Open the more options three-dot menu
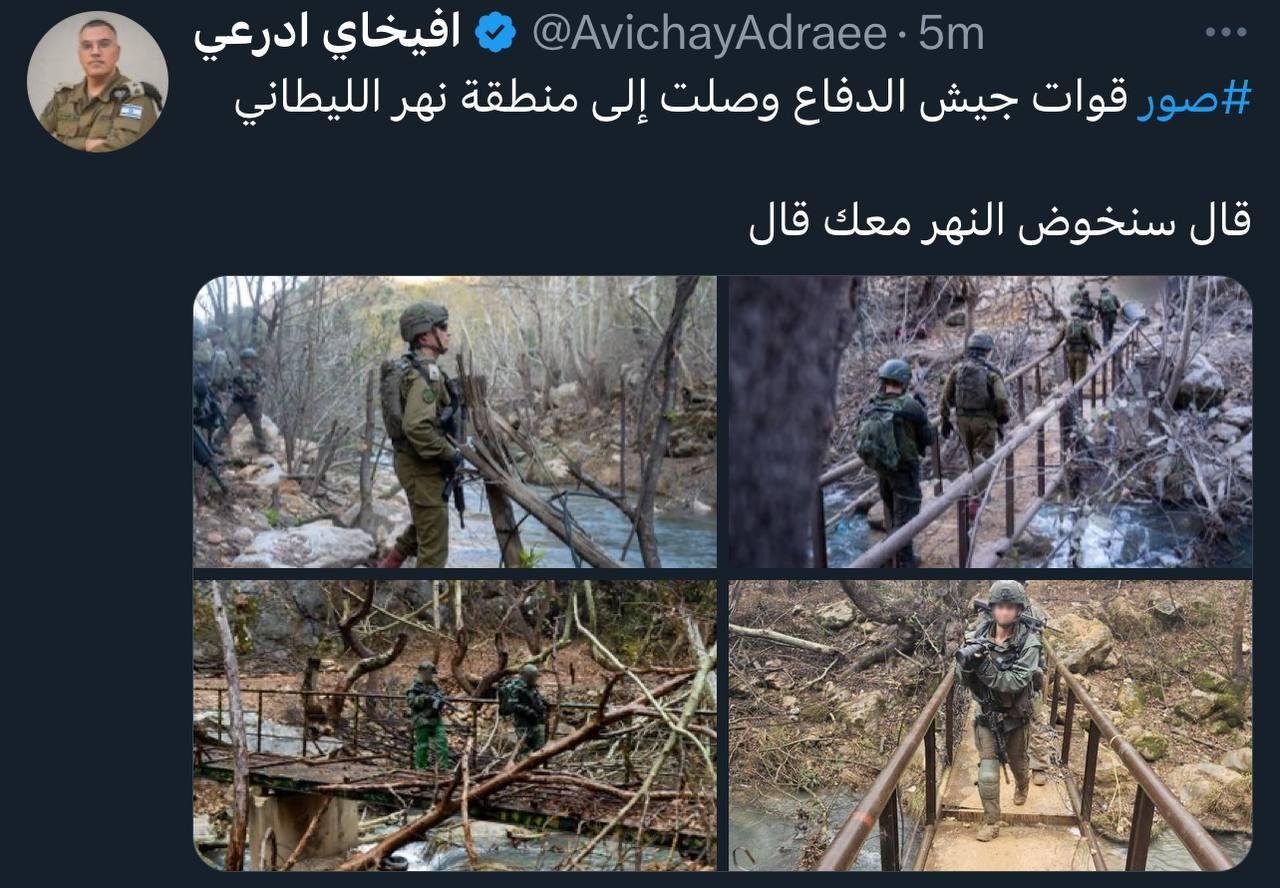Image resolution: width=1280 pixels, height=888 pixels. [x=1225, y=33]
